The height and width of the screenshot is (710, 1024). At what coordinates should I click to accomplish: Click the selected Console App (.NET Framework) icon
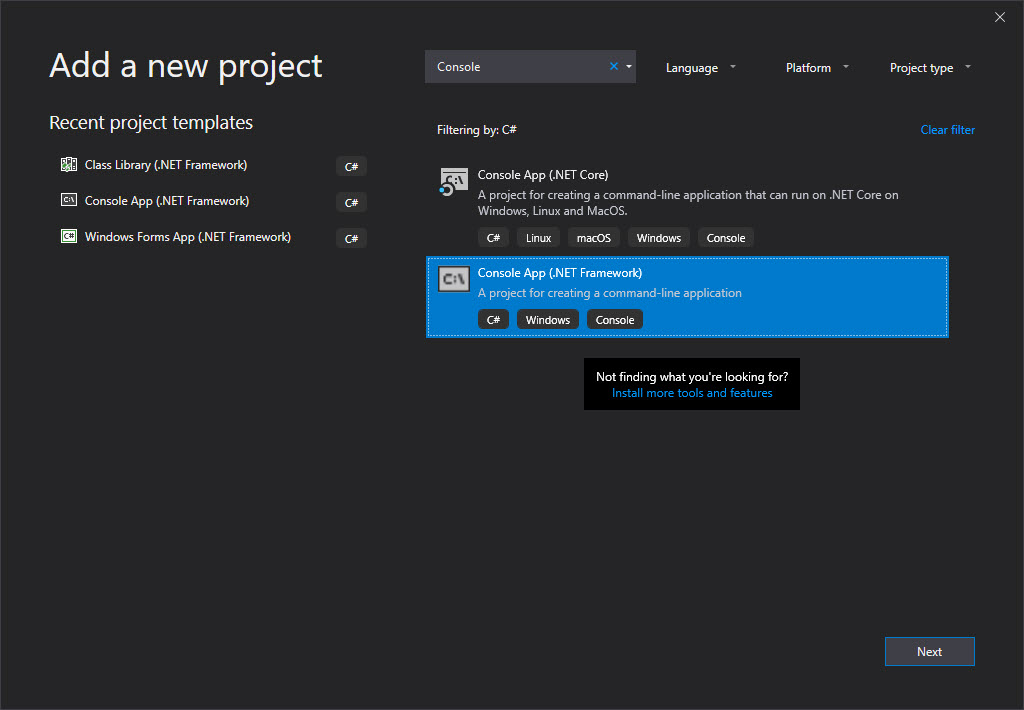[x=453, y=280]
